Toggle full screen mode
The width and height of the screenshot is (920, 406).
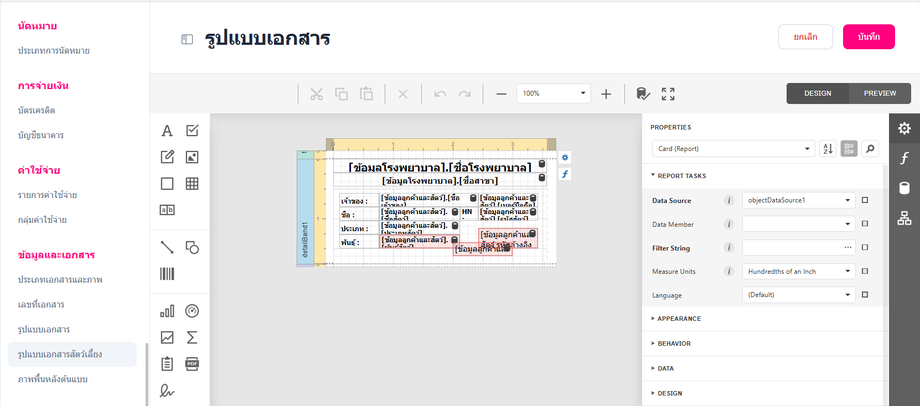(668, 94)
